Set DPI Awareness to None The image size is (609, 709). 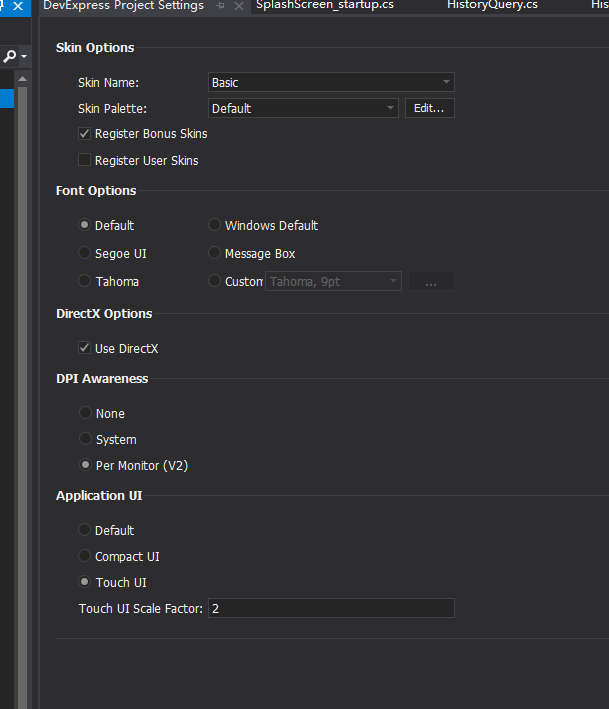[x=85, y=413]
